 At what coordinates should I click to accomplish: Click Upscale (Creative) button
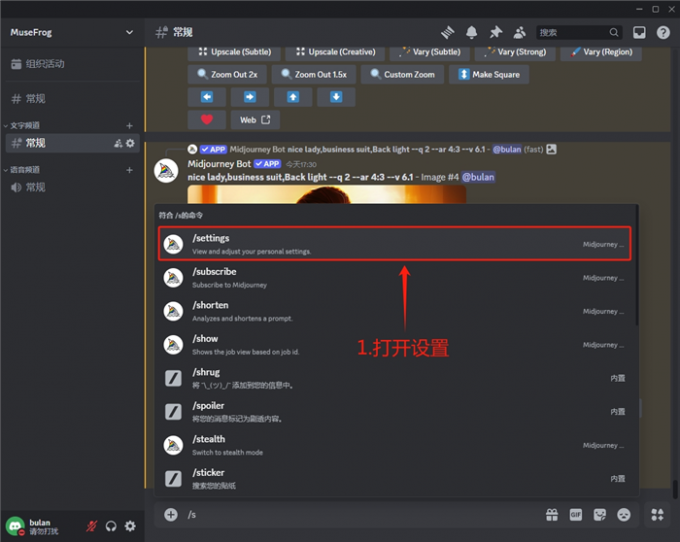pos(335,52)
